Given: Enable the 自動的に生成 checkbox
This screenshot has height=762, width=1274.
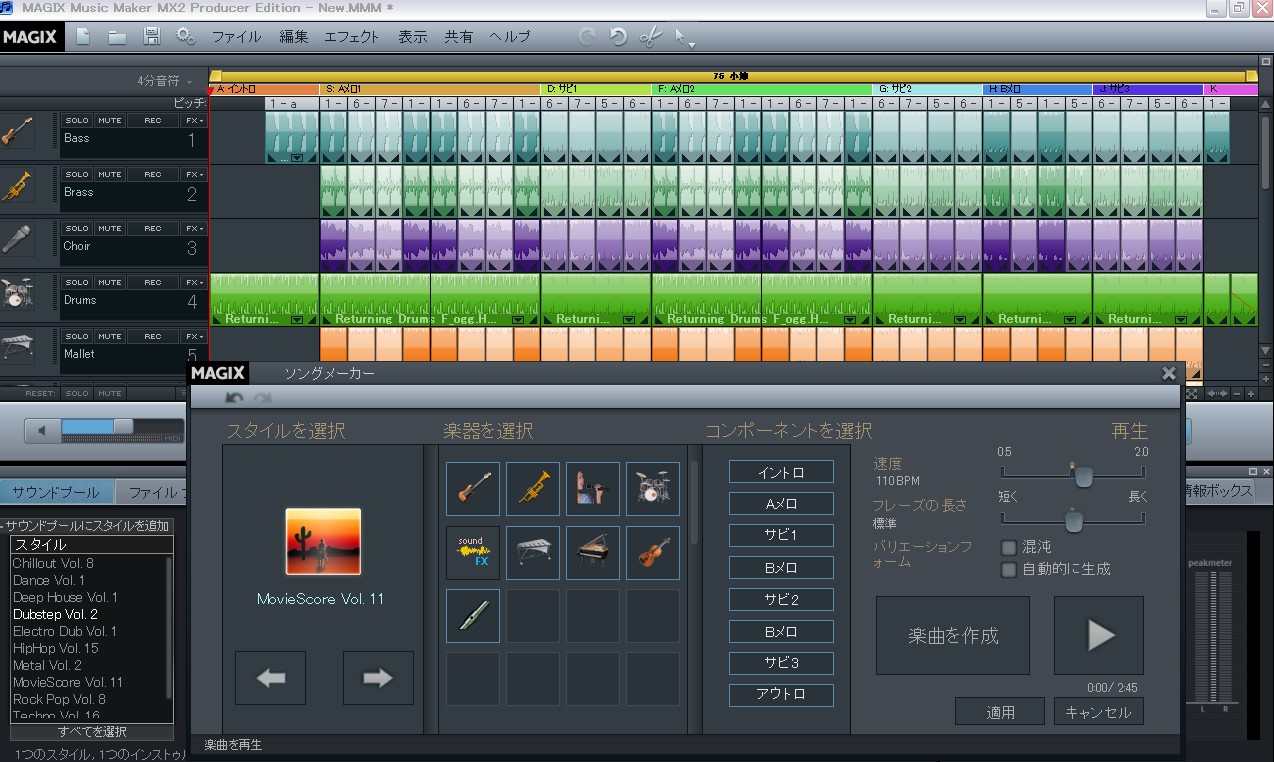Looking at the screenshot, I should click(1009, 569).
